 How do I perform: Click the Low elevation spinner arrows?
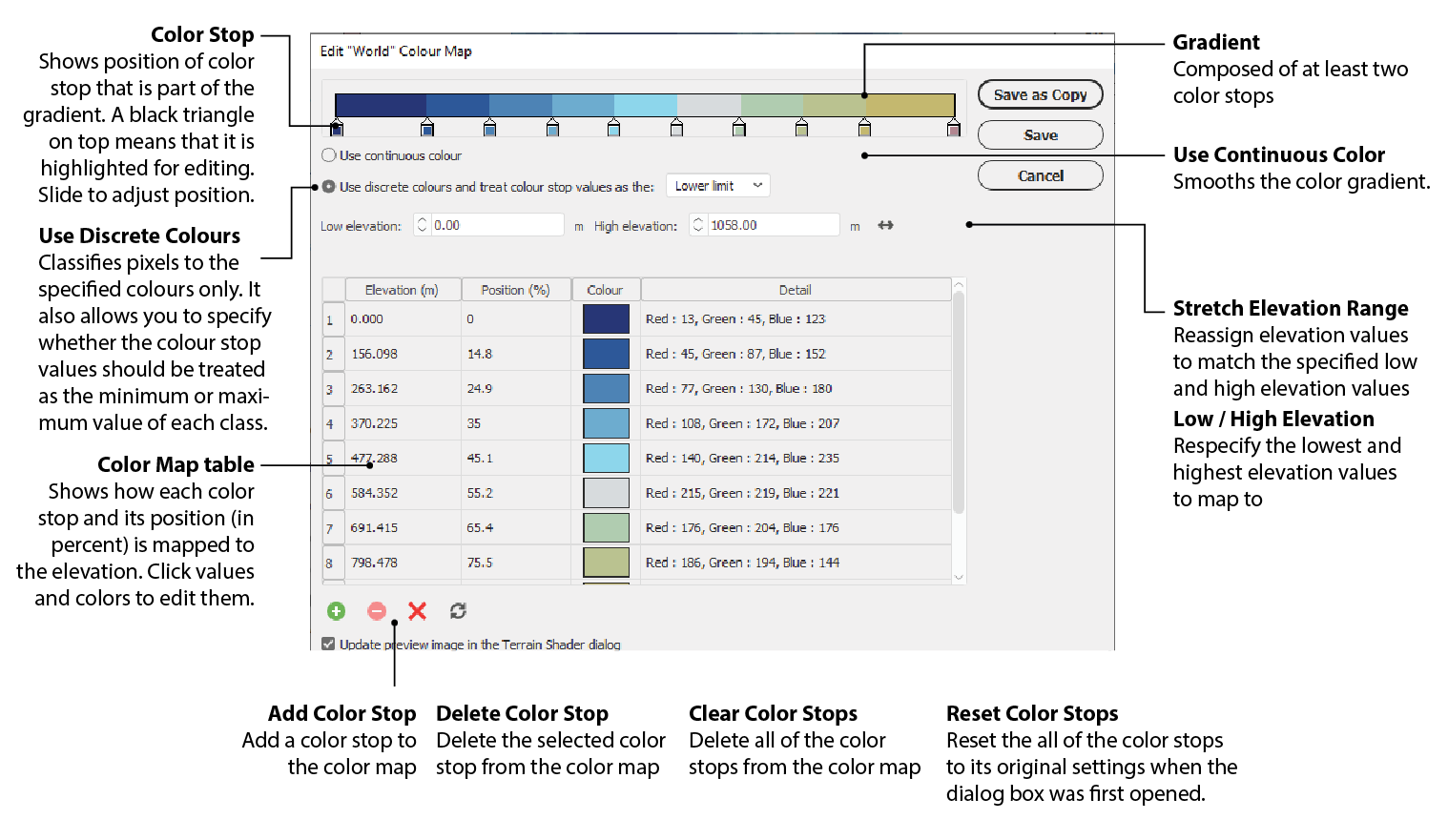point(423,226)
